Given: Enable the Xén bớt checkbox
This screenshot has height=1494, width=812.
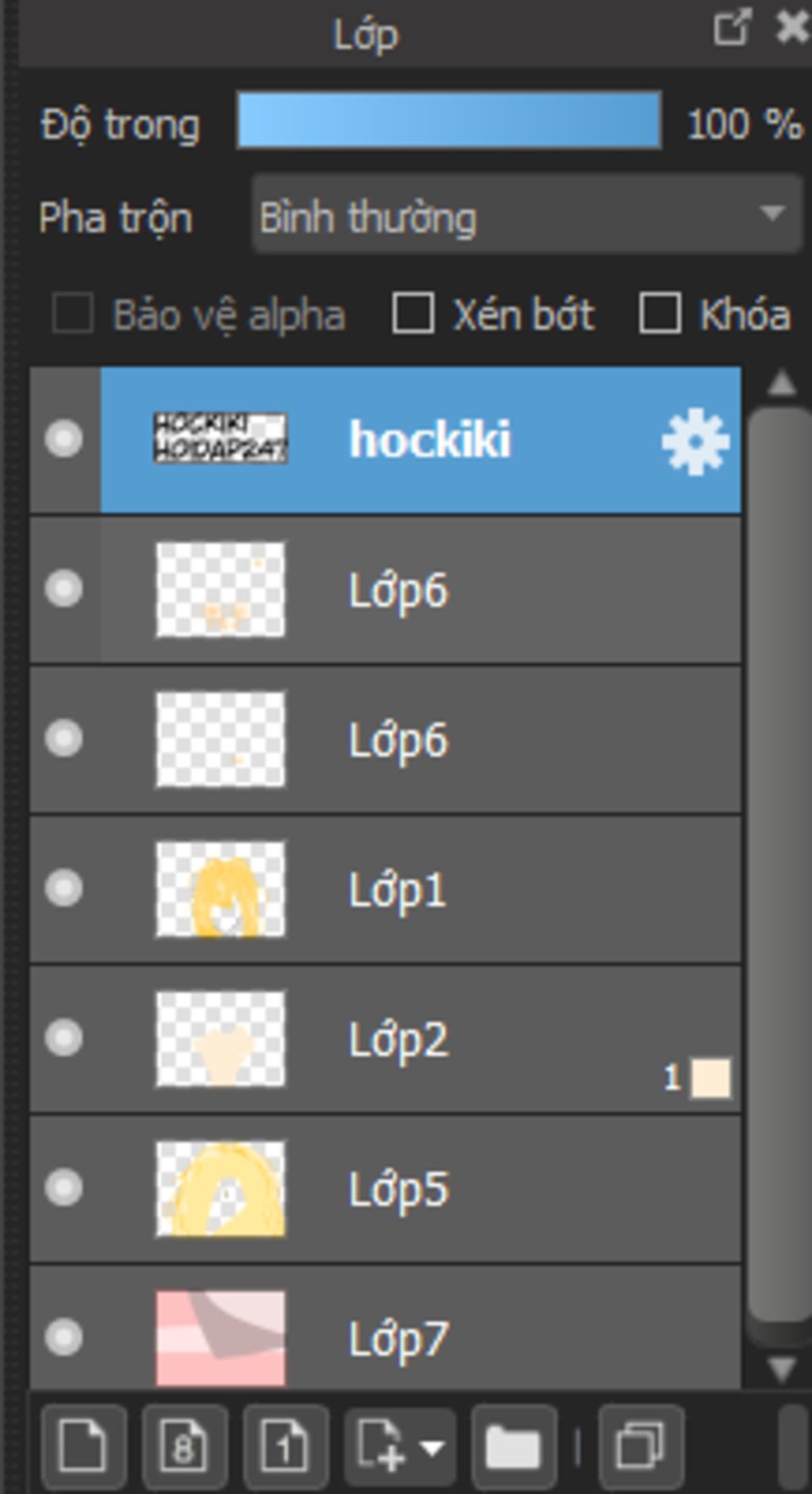Looking at the screenshot, I should coord(413,313).
